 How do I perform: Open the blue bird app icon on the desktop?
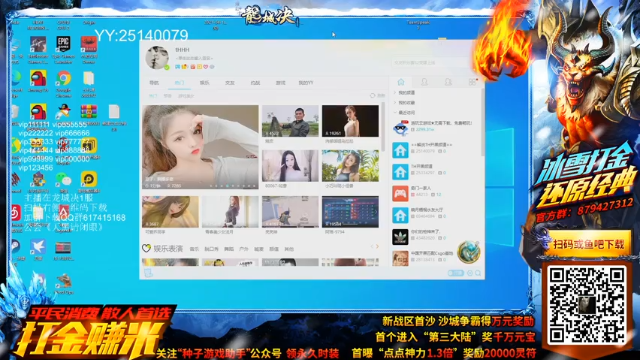38,247
